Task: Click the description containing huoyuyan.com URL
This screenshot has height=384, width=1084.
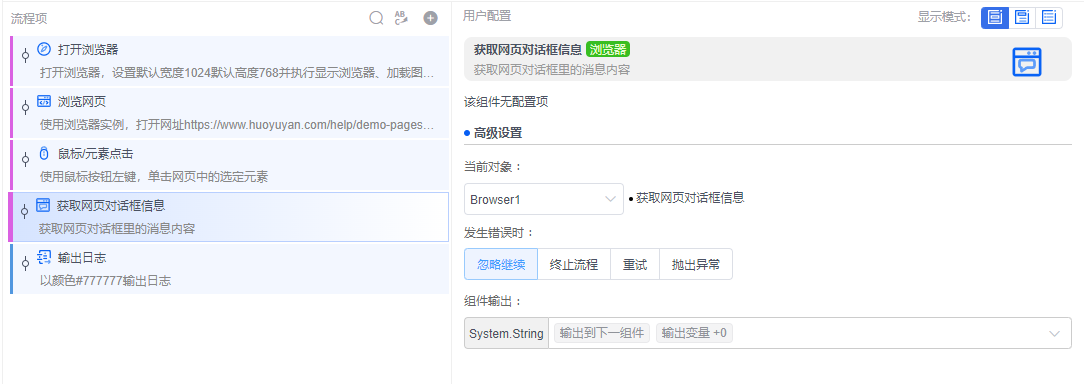Action: [237, 125]
